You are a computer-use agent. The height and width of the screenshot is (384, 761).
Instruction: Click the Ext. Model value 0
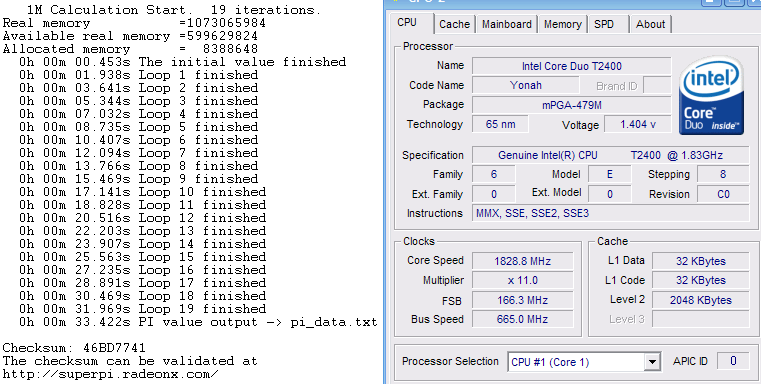610,194
